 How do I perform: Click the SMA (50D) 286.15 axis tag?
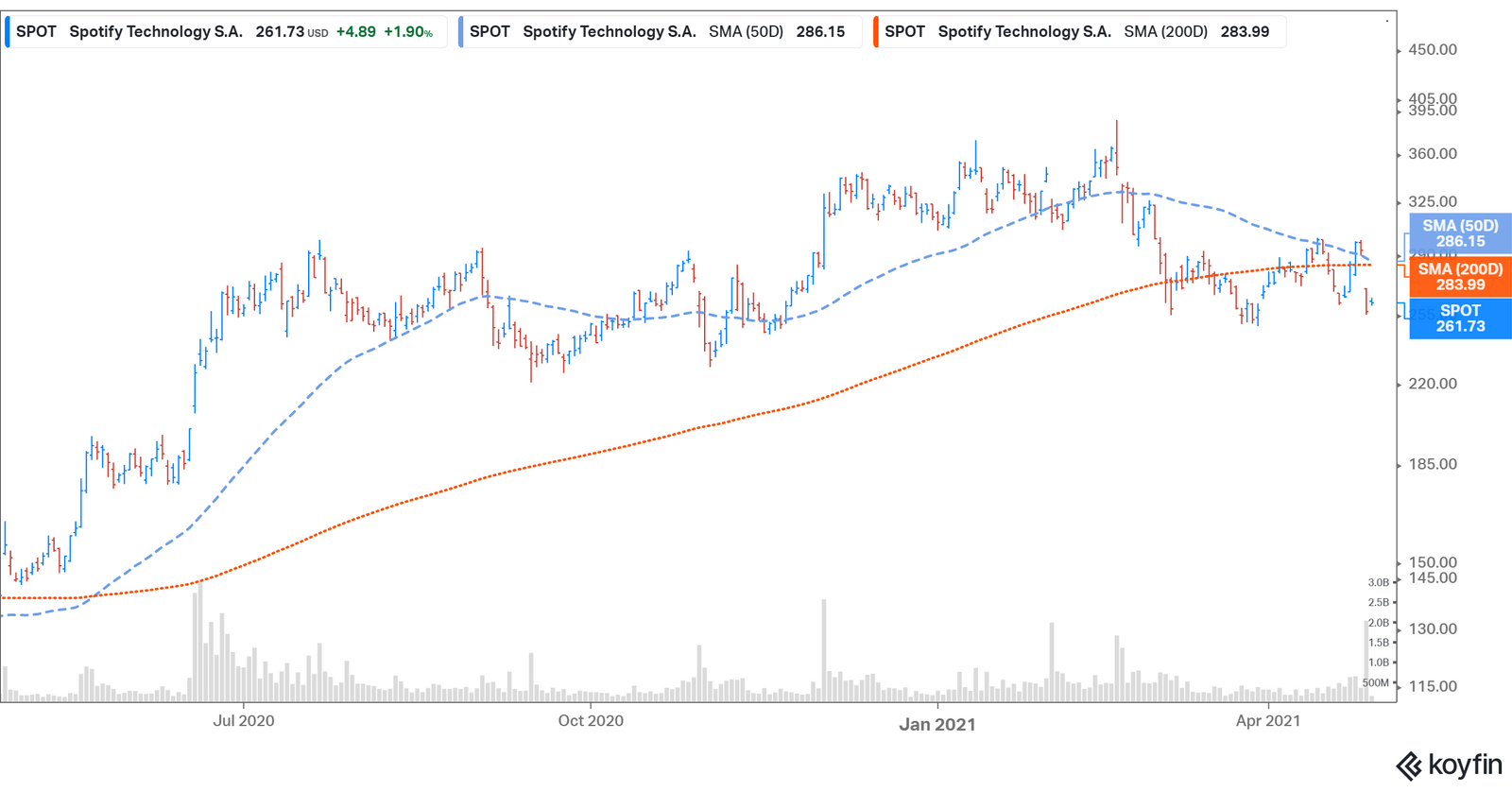pos(1460,233)
